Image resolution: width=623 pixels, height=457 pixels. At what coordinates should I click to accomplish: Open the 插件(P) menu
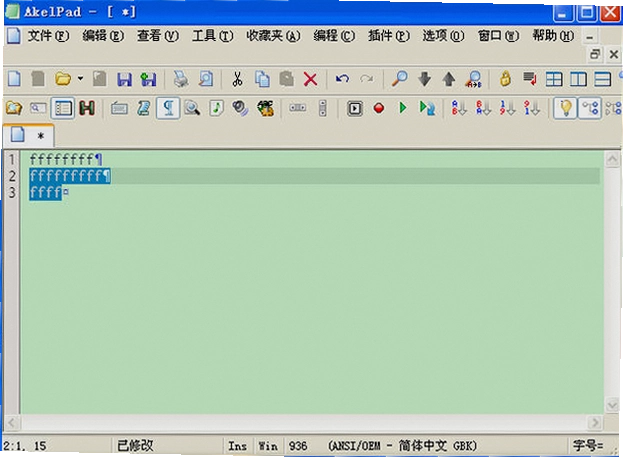[389, 36]
